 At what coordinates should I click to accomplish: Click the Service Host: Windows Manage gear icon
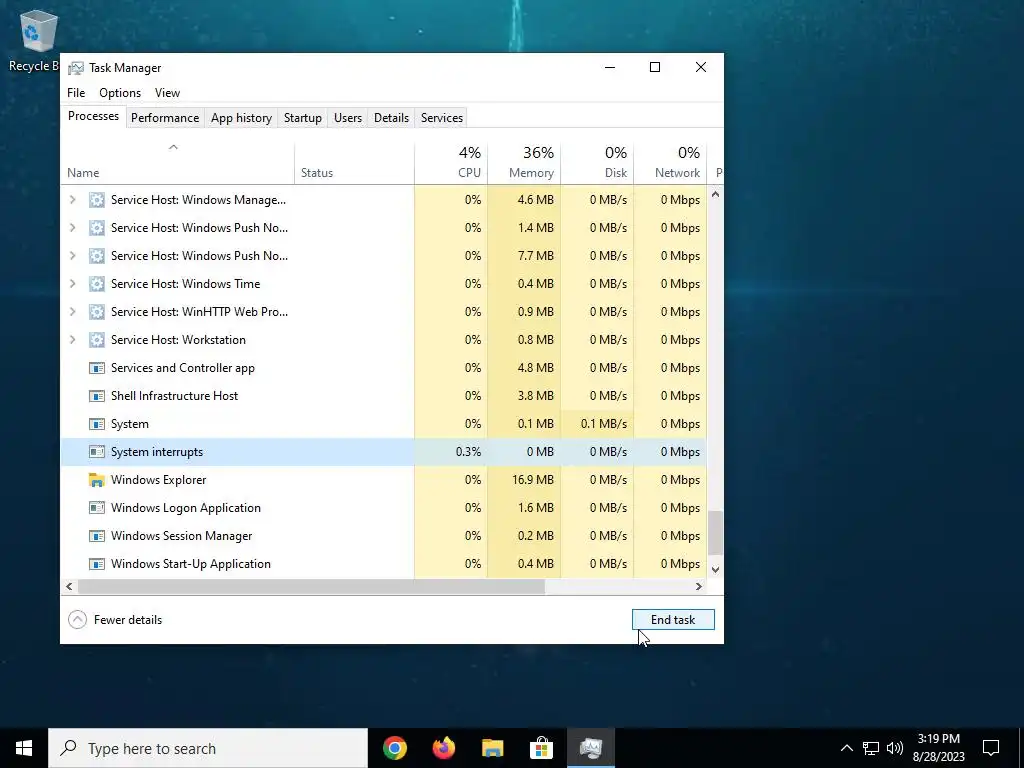pyautogui.click(x=97, y=200)
